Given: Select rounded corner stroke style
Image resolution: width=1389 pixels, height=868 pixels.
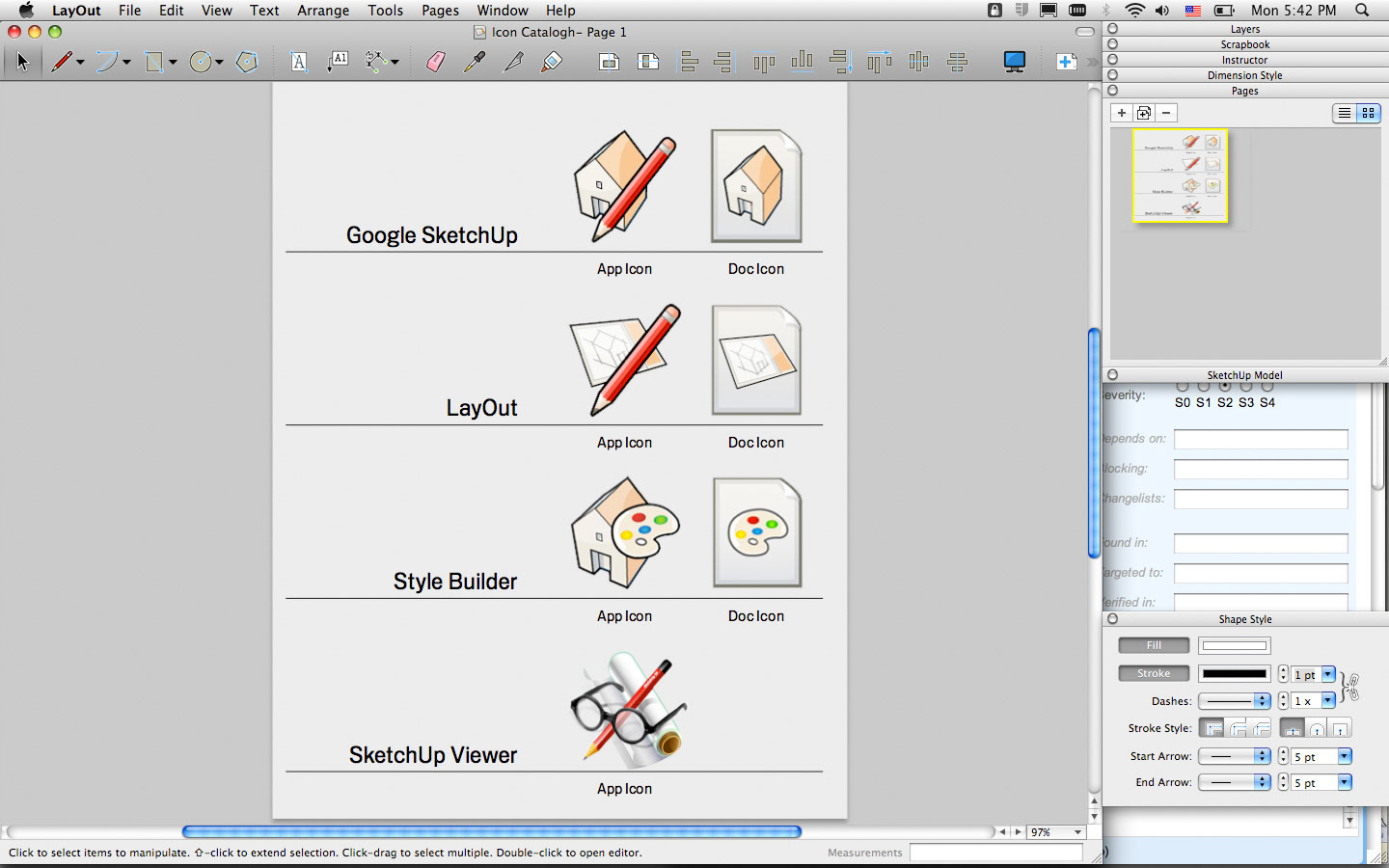Looking at the screenshot, I should pos(1237,728).
